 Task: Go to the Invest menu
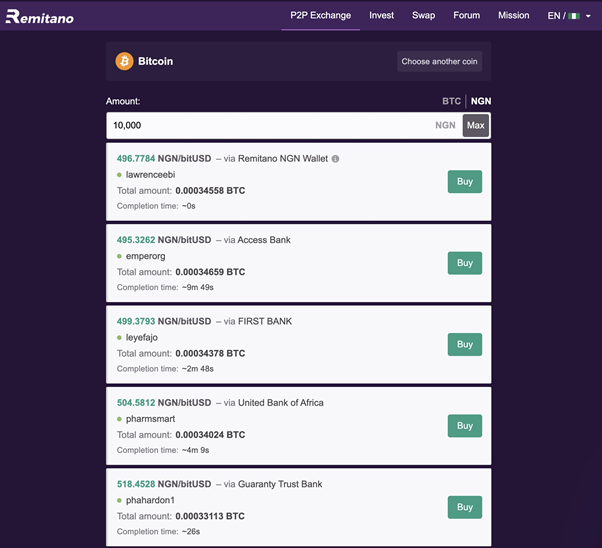[x=381, y=15]
